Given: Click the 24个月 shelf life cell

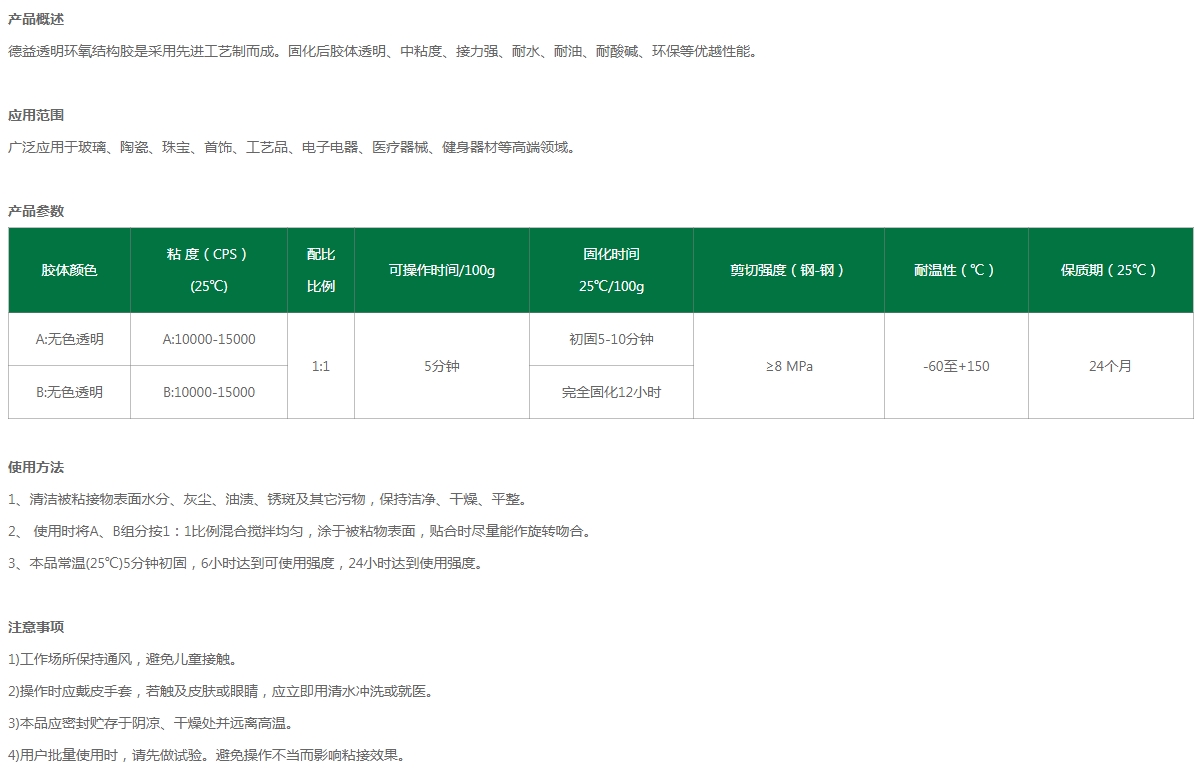Looking at the screenshot, I should click(x=1110, y=366).
